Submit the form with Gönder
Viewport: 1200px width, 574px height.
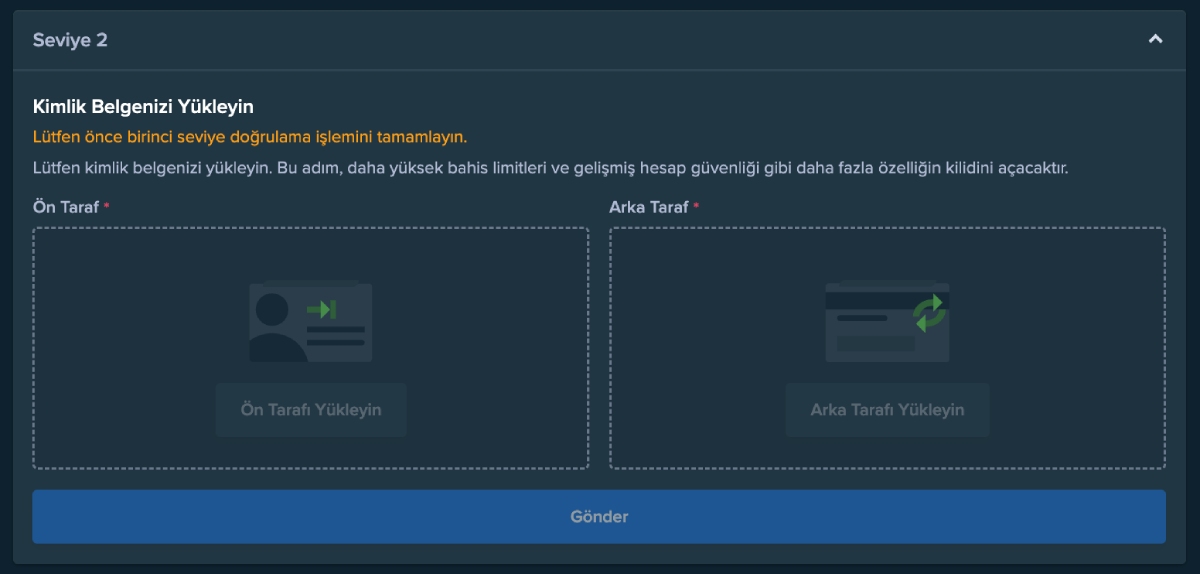[598, 517]
